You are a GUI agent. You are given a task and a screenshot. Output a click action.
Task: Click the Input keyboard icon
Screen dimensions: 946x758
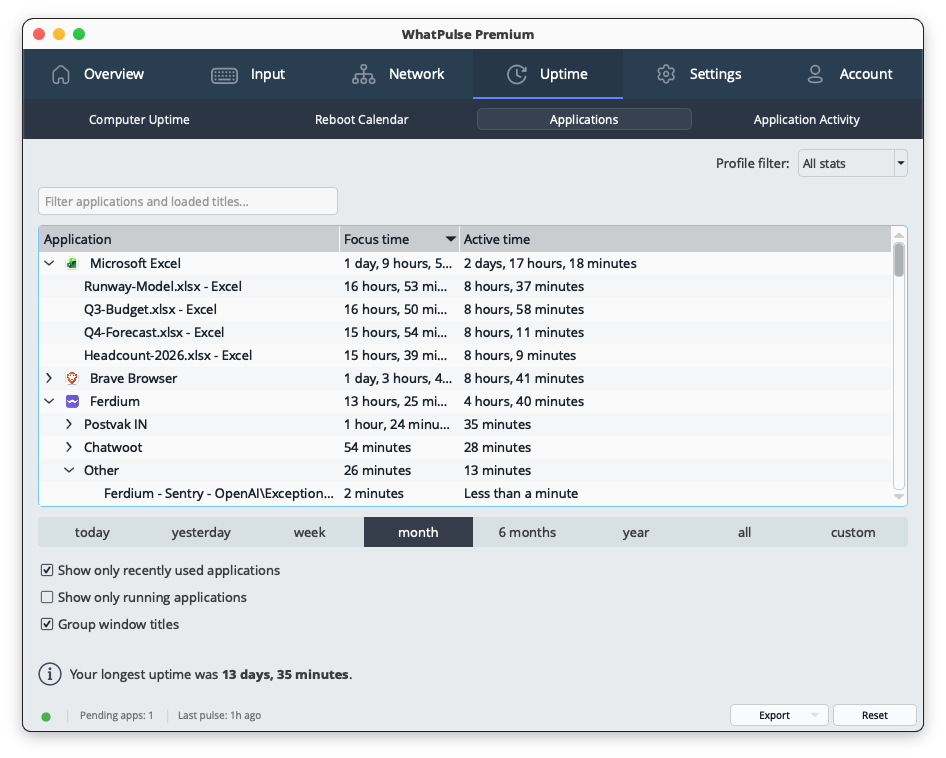[224, 75]
